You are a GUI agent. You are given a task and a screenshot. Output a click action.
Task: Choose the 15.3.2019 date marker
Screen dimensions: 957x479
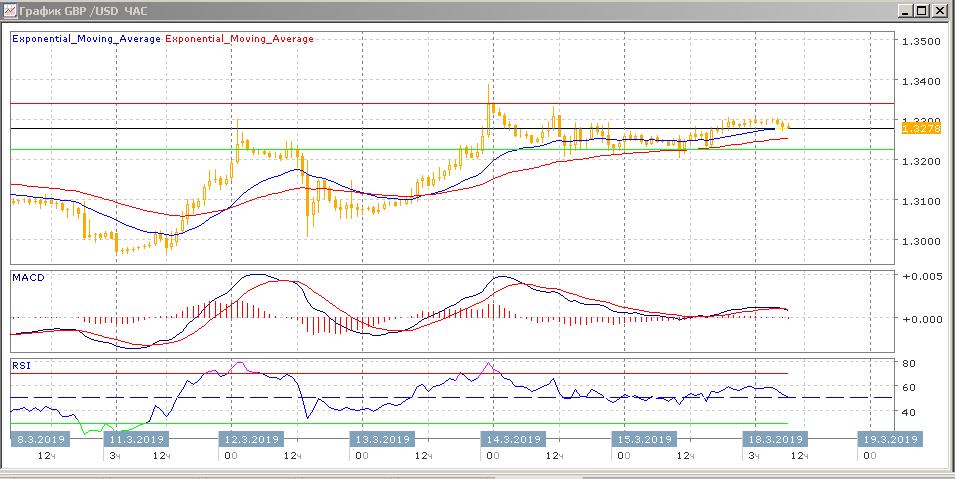[641, 439]
